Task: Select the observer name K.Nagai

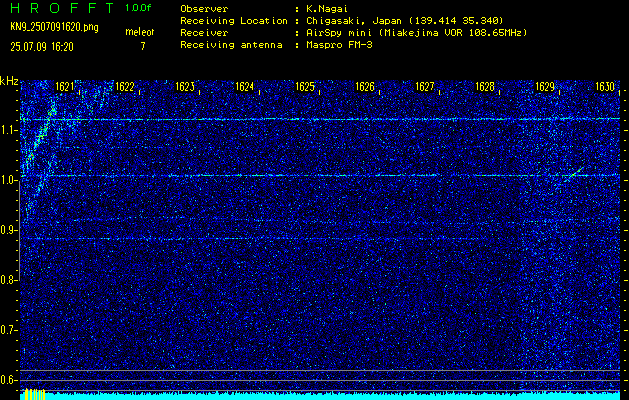Action: [x=327, y=8]
